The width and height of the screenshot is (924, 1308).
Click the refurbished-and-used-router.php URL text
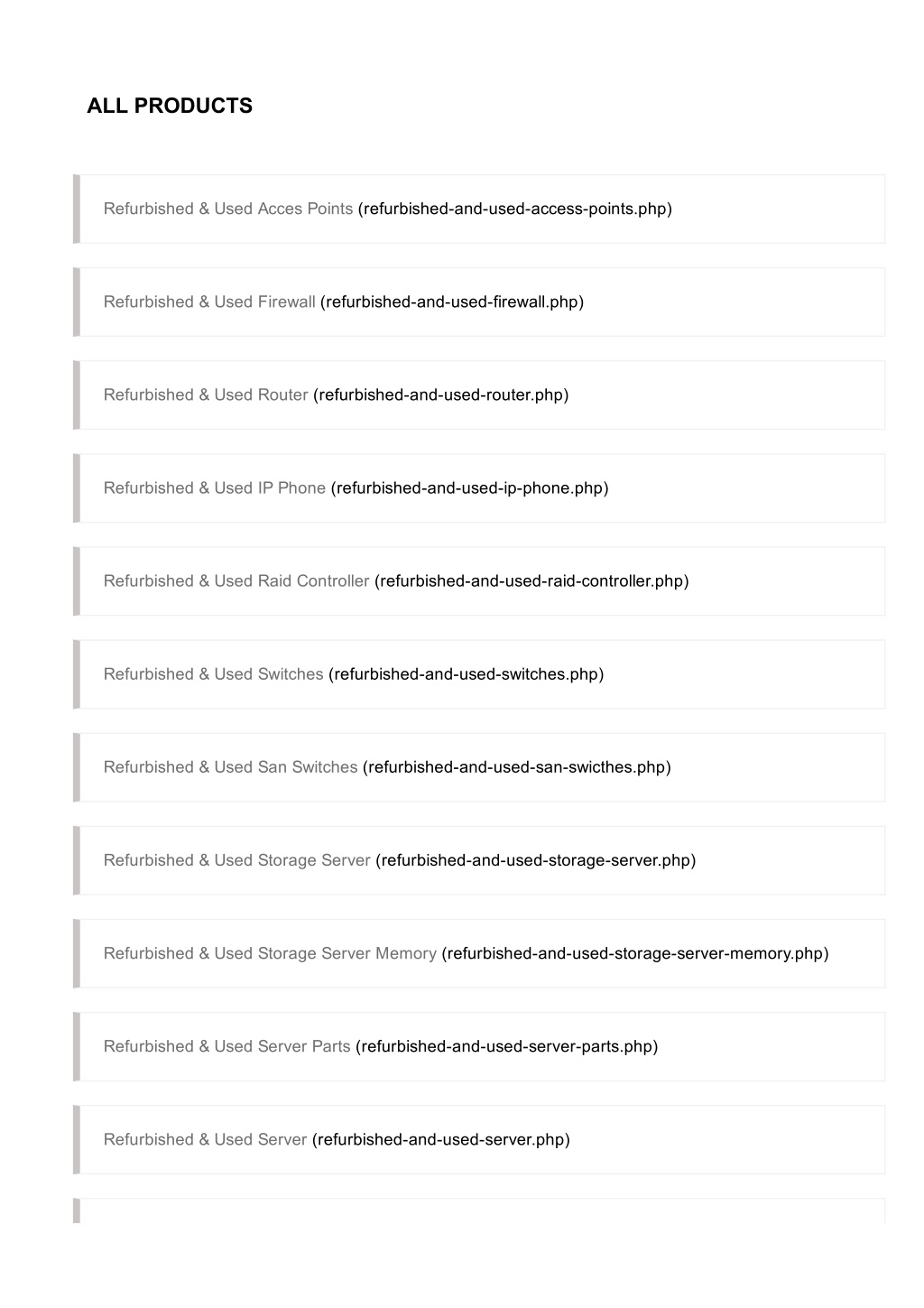(441, 394)
